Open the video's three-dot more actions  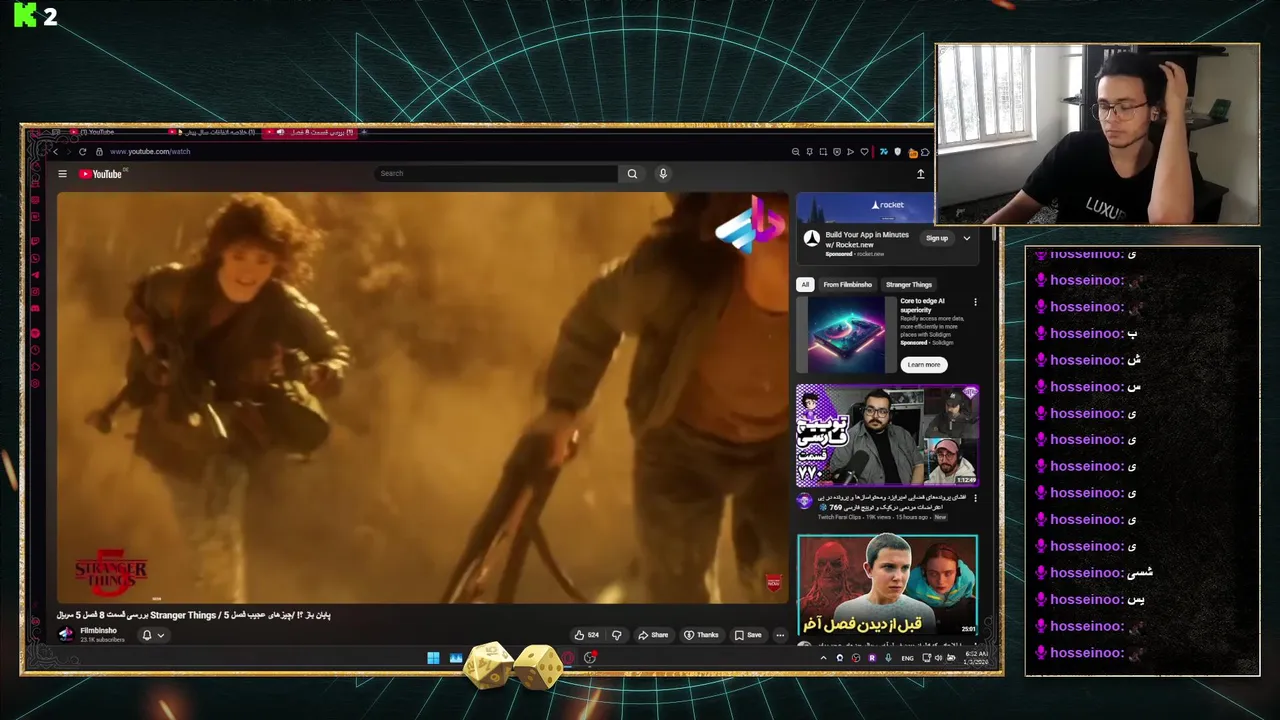(780, 635)
